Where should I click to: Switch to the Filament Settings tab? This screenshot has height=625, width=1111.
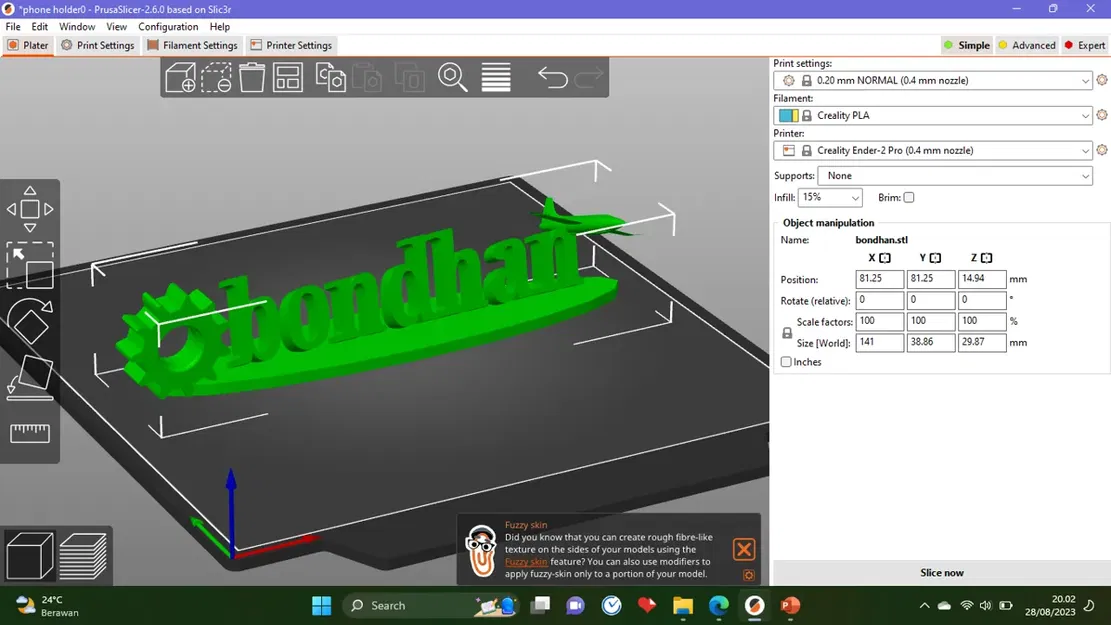[x=193, y=45]
